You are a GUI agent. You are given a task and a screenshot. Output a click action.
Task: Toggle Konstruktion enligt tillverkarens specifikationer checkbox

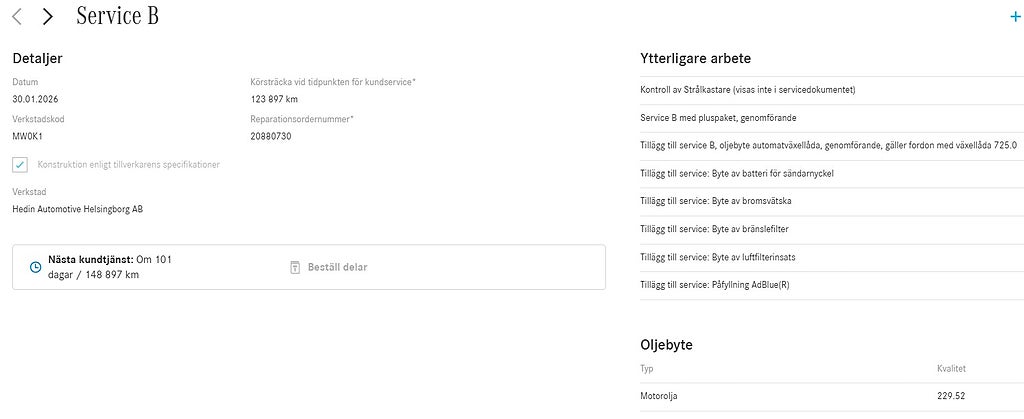(x=20, y=164)
